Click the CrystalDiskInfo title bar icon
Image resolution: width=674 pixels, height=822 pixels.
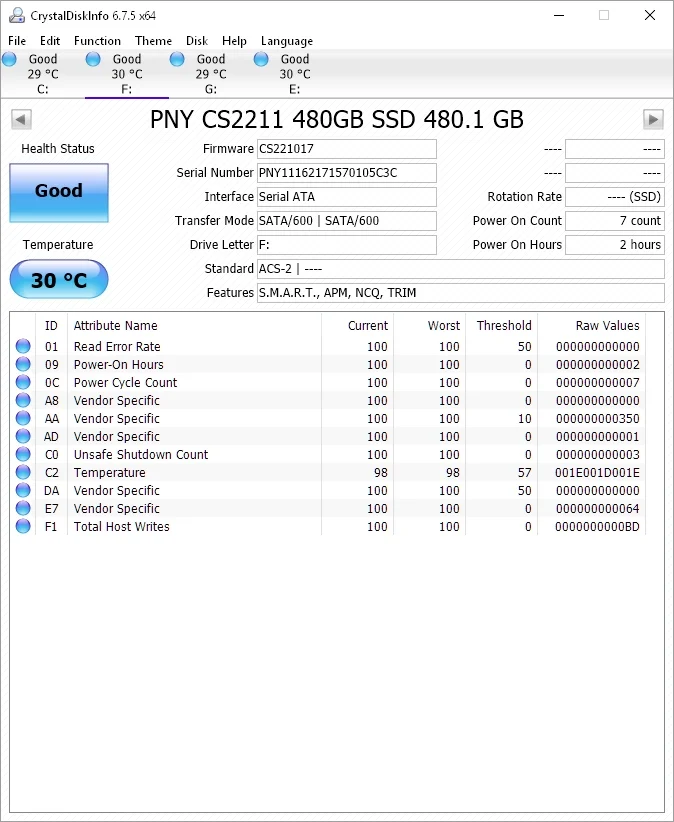tap(17, 16)
